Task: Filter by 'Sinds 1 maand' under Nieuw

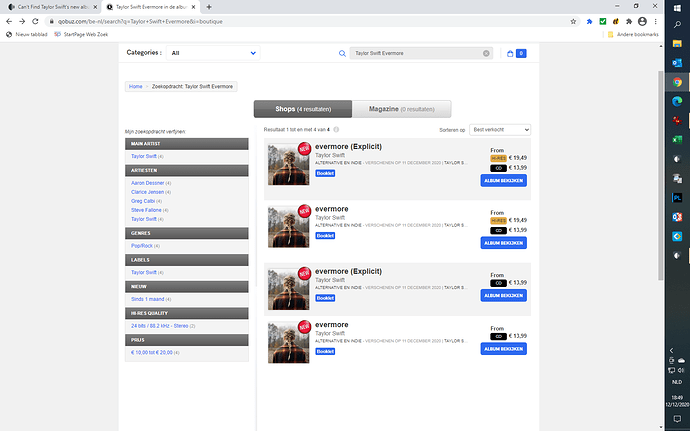Action: [x=147, y=299]
